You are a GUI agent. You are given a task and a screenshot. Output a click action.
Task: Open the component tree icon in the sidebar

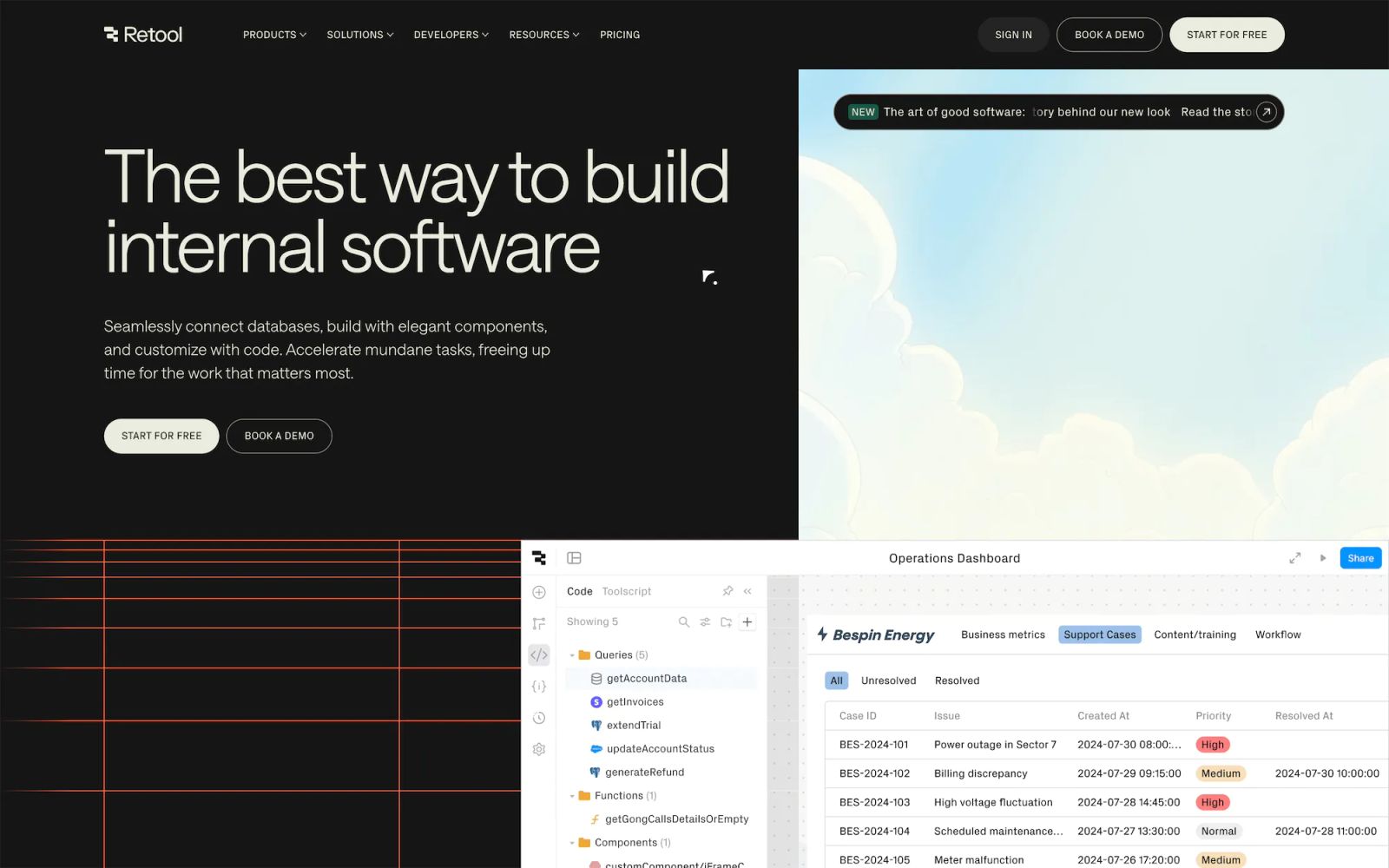tap(539, 623)
